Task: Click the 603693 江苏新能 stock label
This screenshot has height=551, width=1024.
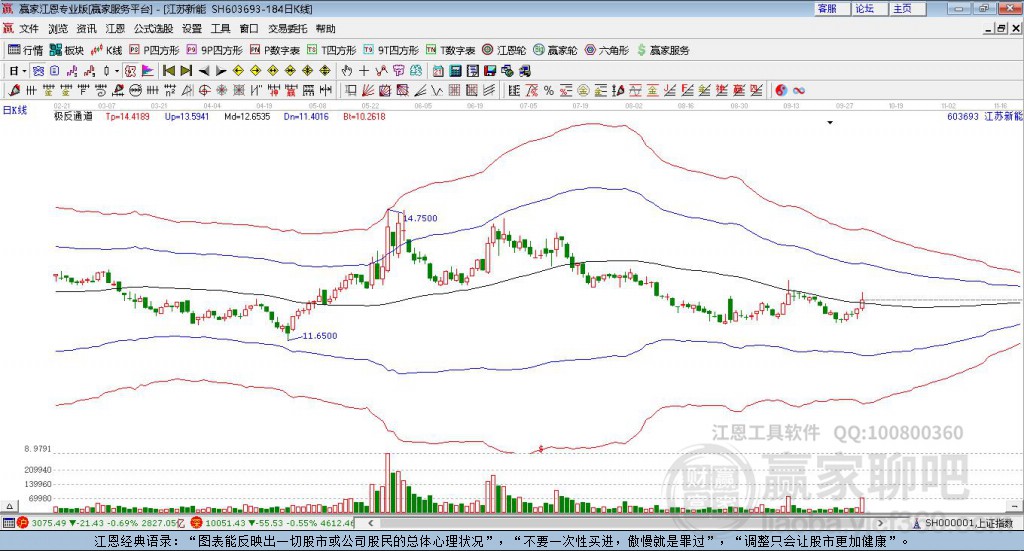Action: (984, 116)
